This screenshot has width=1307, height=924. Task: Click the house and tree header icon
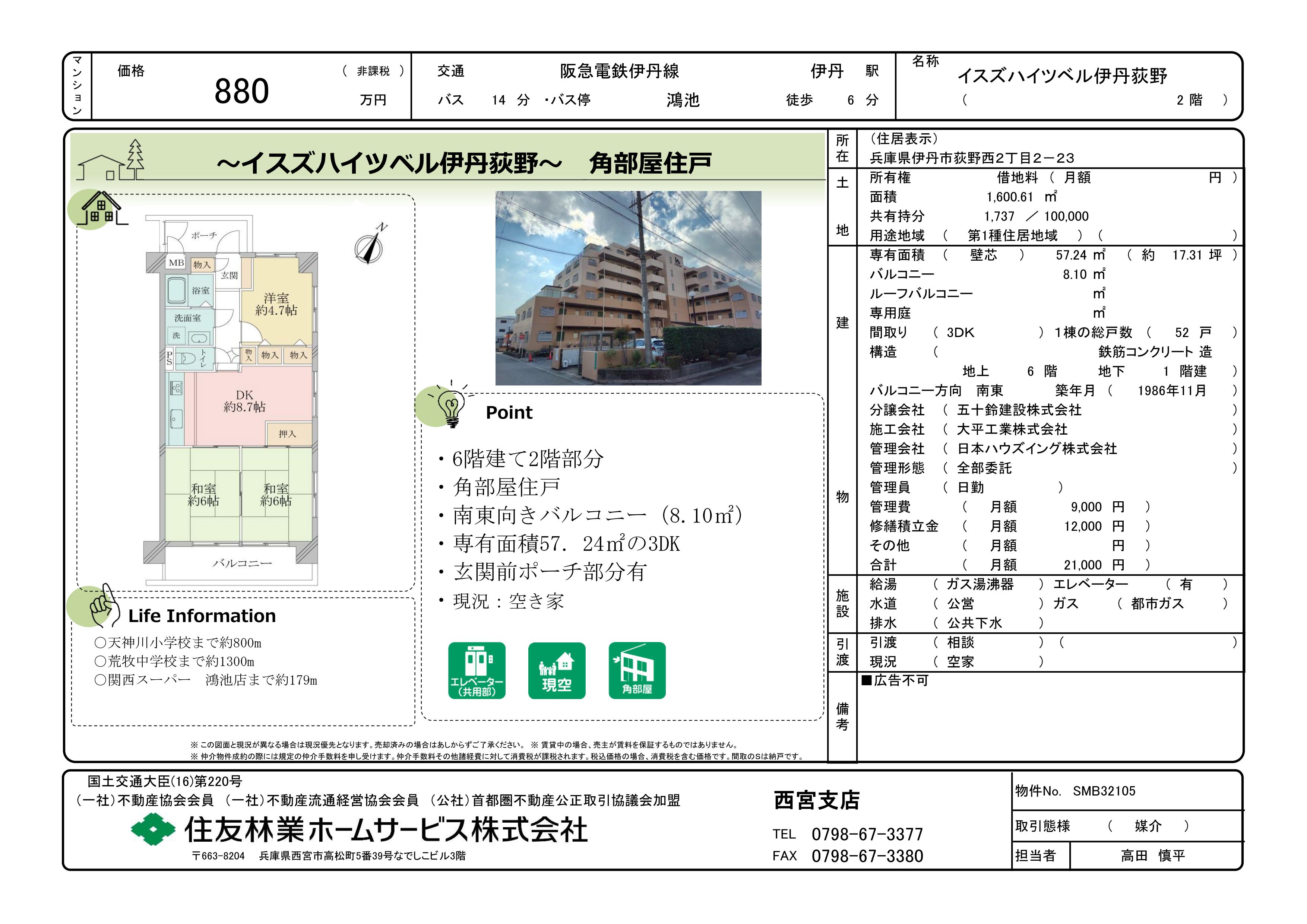tap(111, 162)
